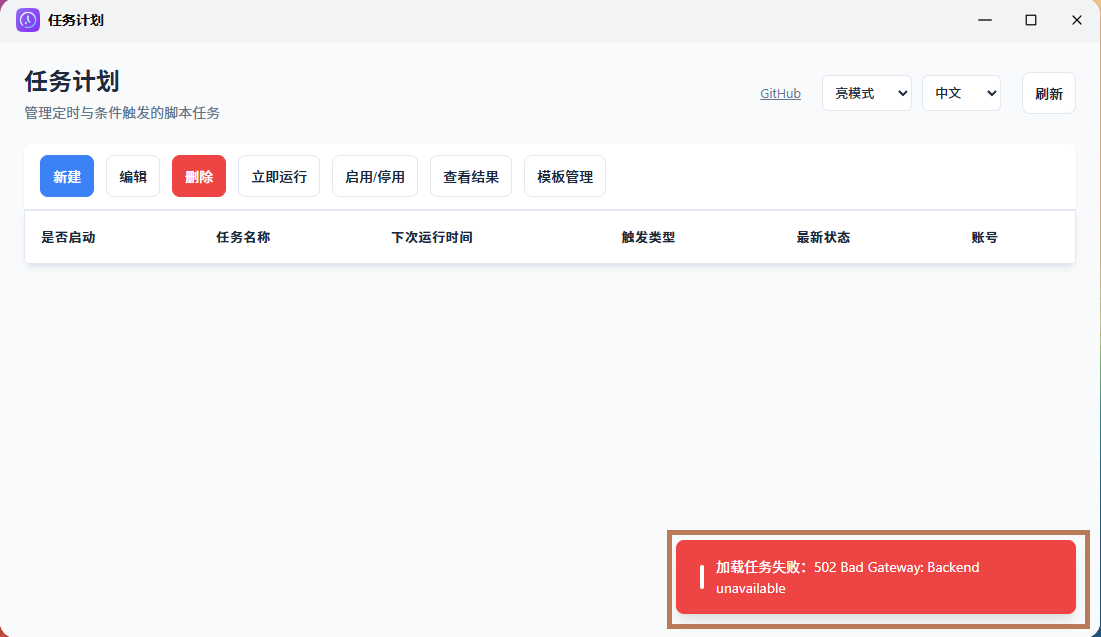Open 模板管理 template manager
Image resolution: width=1101 pixels, height=637 pixels.
pyautogui.click(x=564, y=176)
